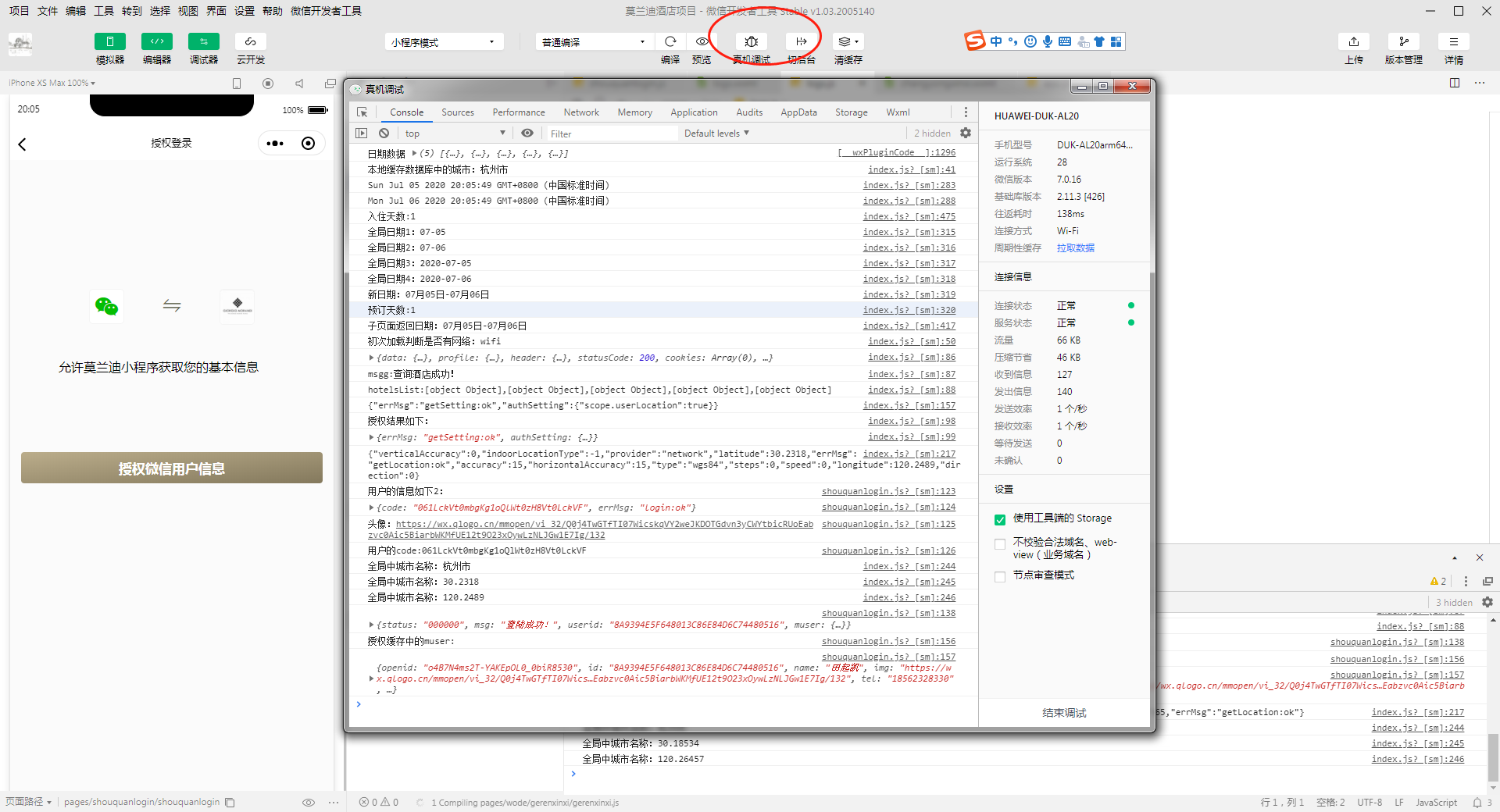
Task: Click the simulator back arrow on 授权登录 page
Action: [x=22, y=144]
